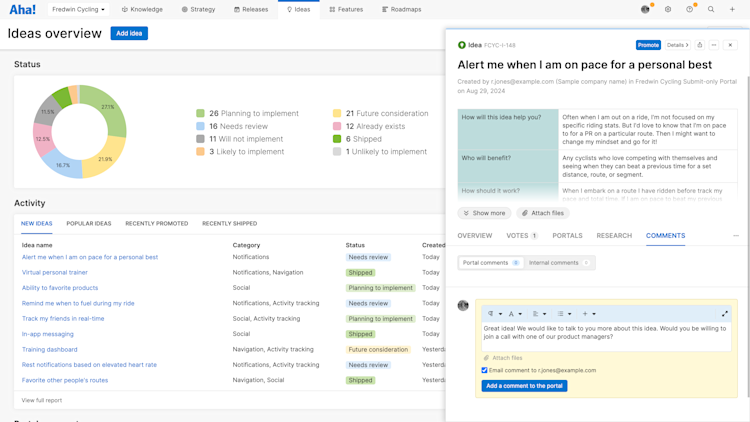750x422 pixels.
Task: Open the Releases menu
Action: click(251, 9)
